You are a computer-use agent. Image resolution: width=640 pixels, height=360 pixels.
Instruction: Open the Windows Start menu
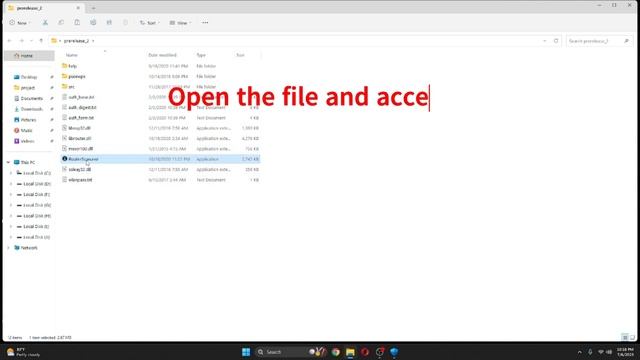246,352
